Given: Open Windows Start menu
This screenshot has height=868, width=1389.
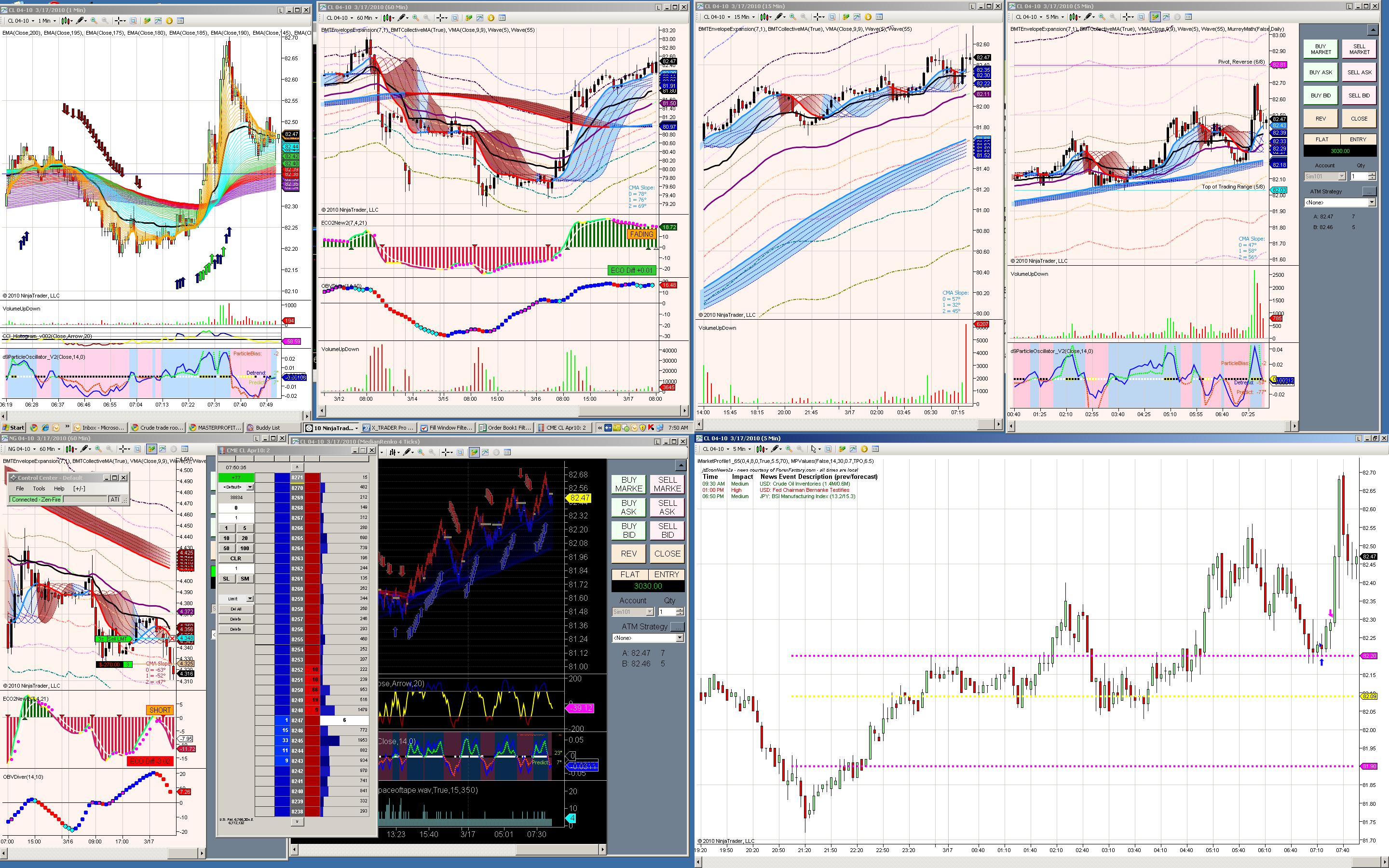Looking at the screenshot, I should pyautogui.click(x=13, y=428).
